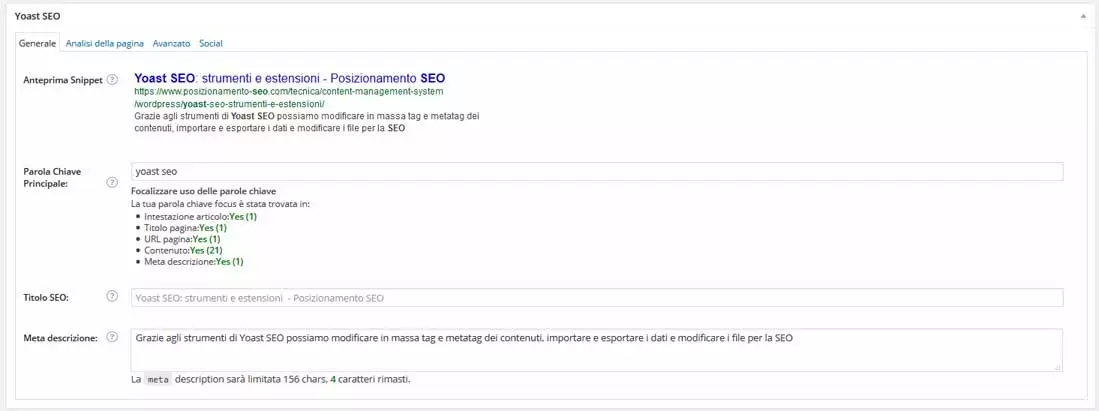Click 'La tua parola chiave focus' sentence
Screen dimensions: 1099x411
point(221,204)
